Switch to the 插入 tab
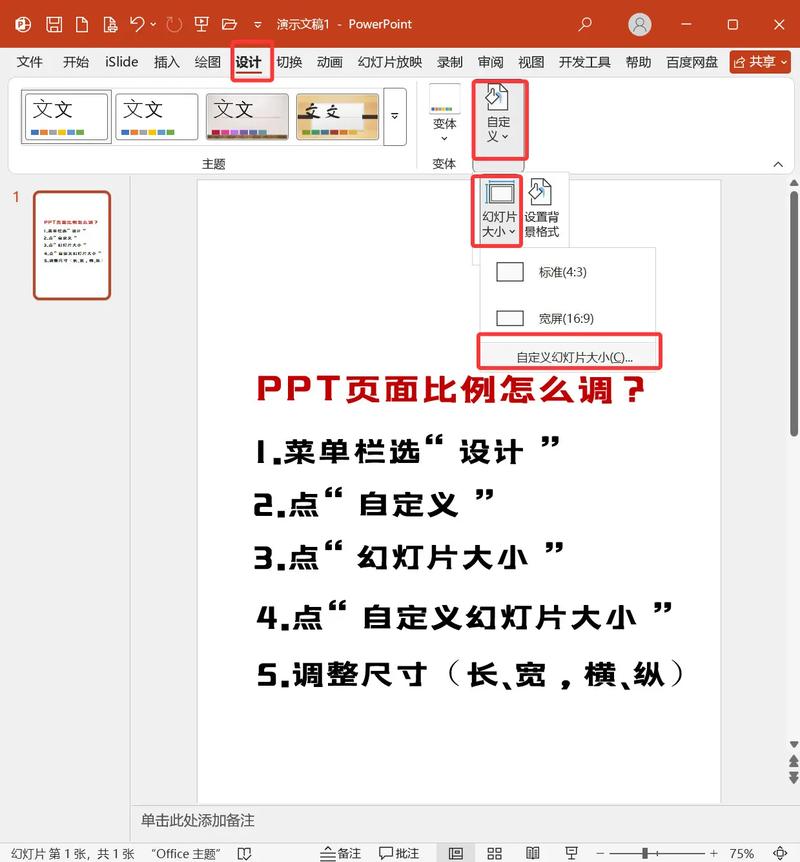This screenshot has width=800, height=862. point(167,62)
